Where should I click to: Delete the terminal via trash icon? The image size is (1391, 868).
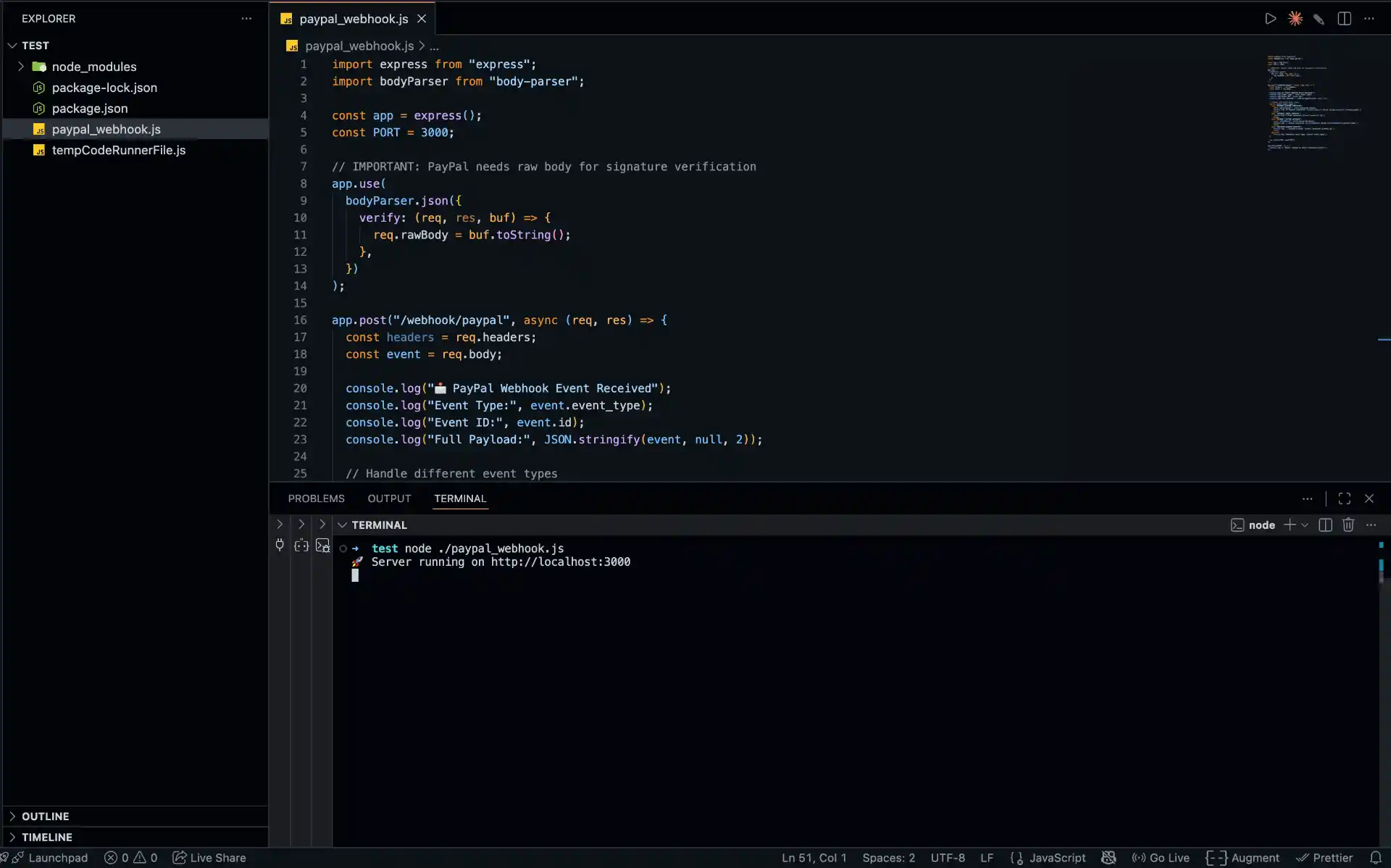1348,525
